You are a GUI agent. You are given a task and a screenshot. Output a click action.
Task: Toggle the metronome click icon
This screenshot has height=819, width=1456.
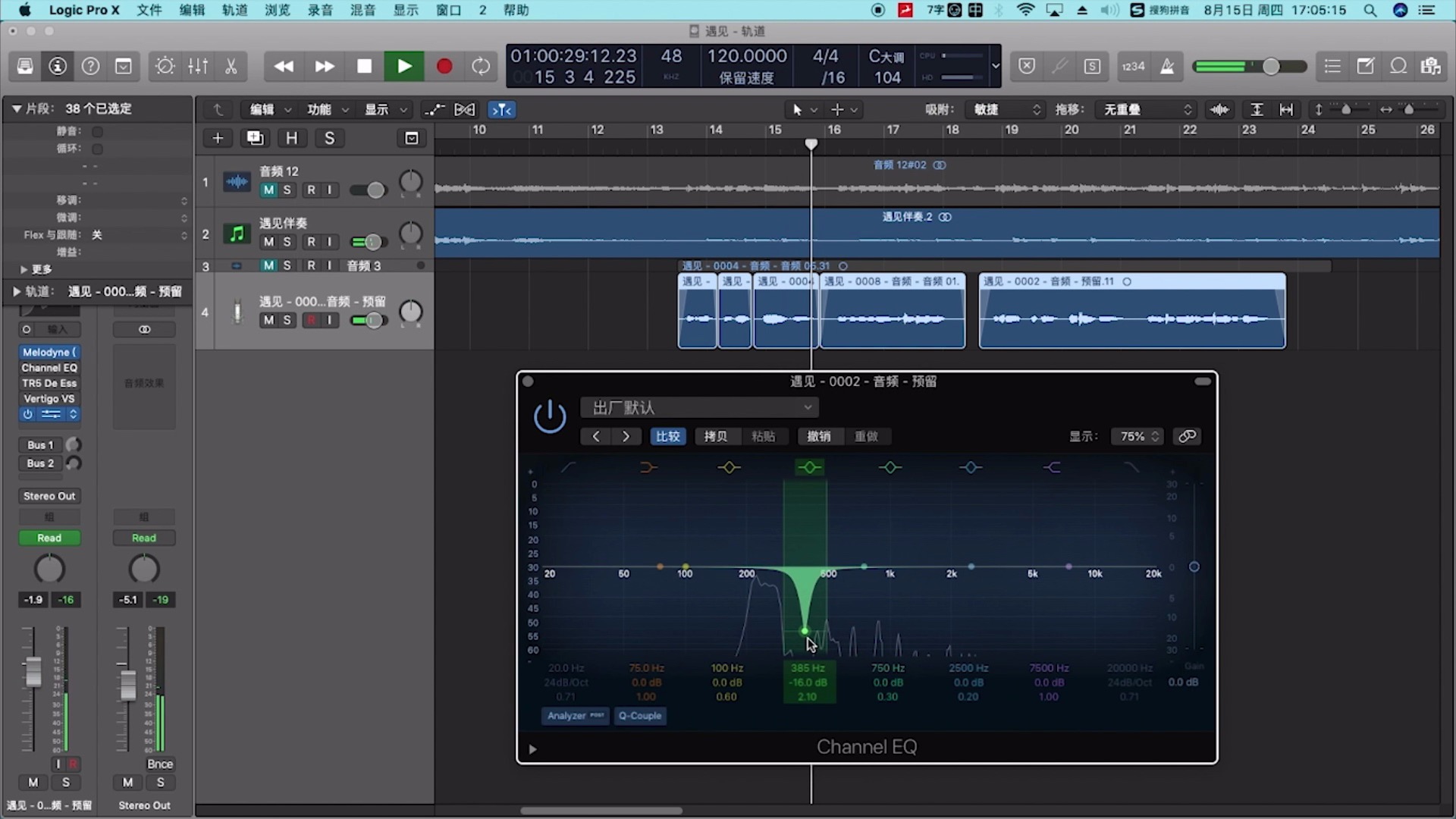click(x=1167, y=67)
